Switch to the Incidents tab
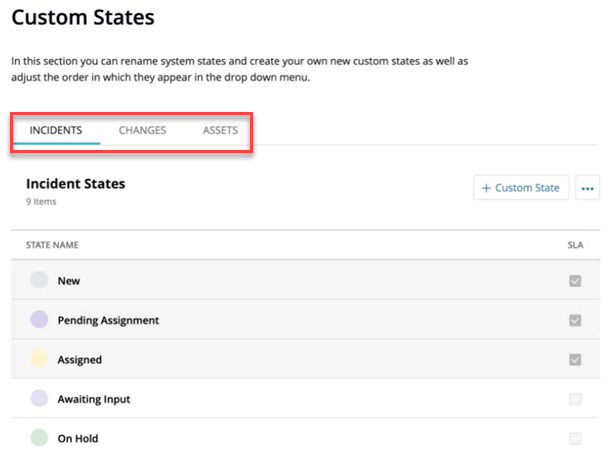Image resolution: width=612 pixels, height=450 pixels. 56,131
